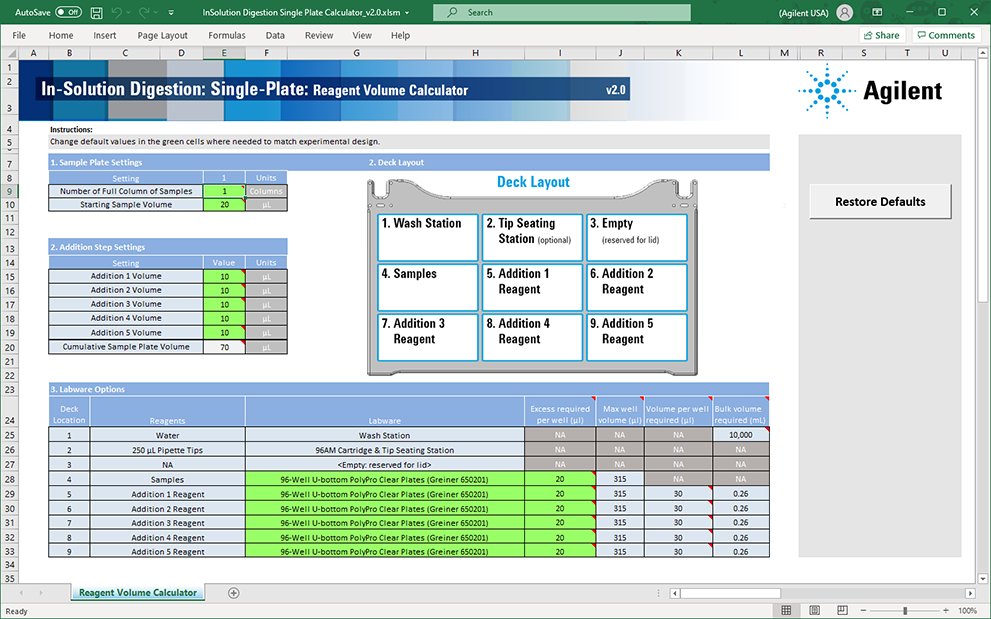Open the Help tab
The image size is (991, 619).
tap(400, 35)
